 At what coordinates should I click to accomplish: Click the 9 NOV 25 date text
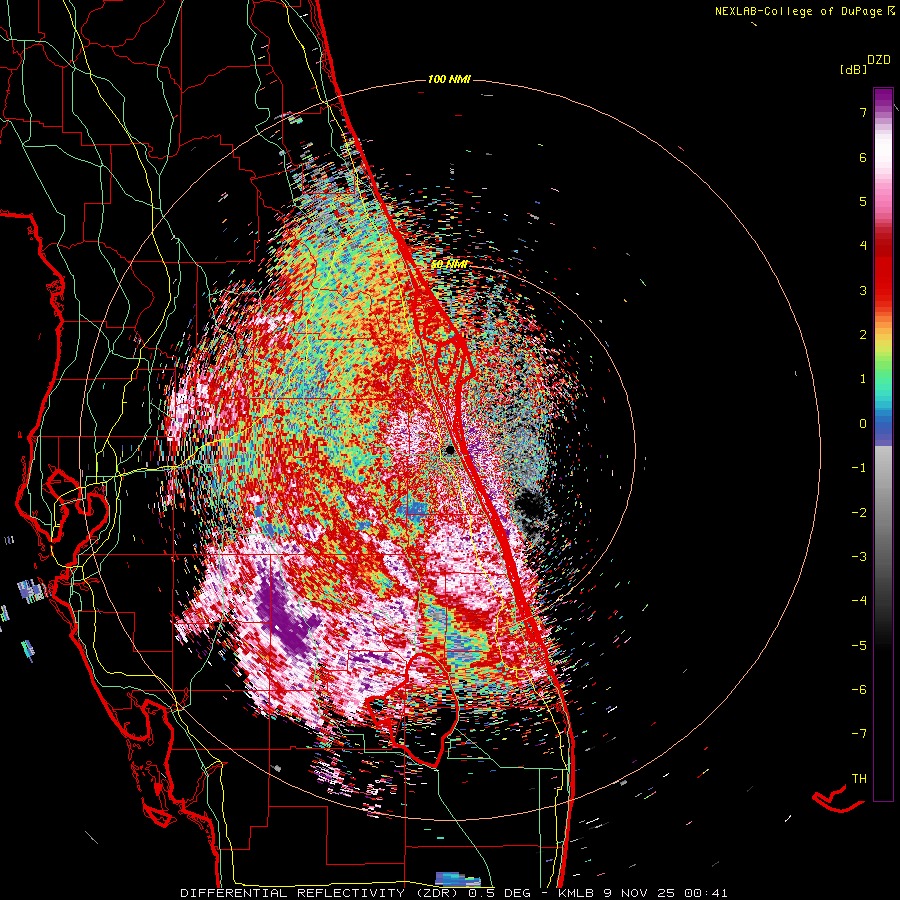pyautogui.click(x=641, y=893)
